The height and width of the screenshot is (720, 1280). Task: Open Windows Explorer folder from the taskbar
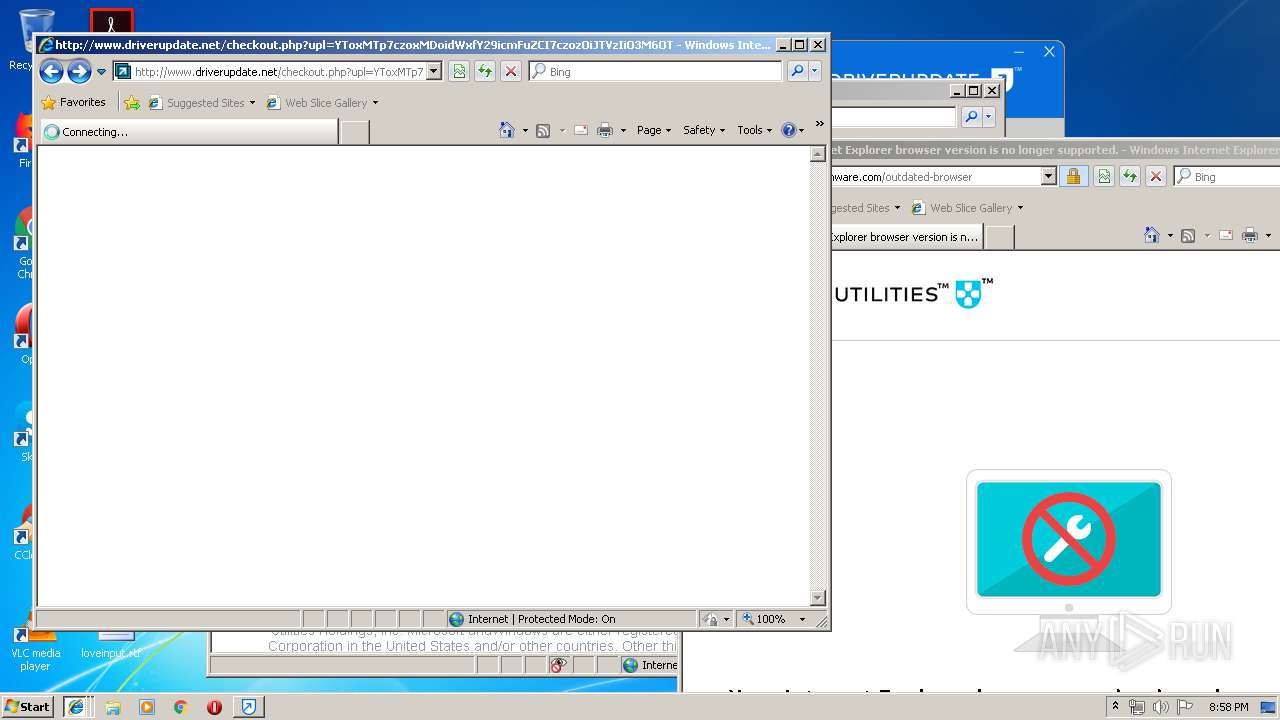[x=113, y=707]
